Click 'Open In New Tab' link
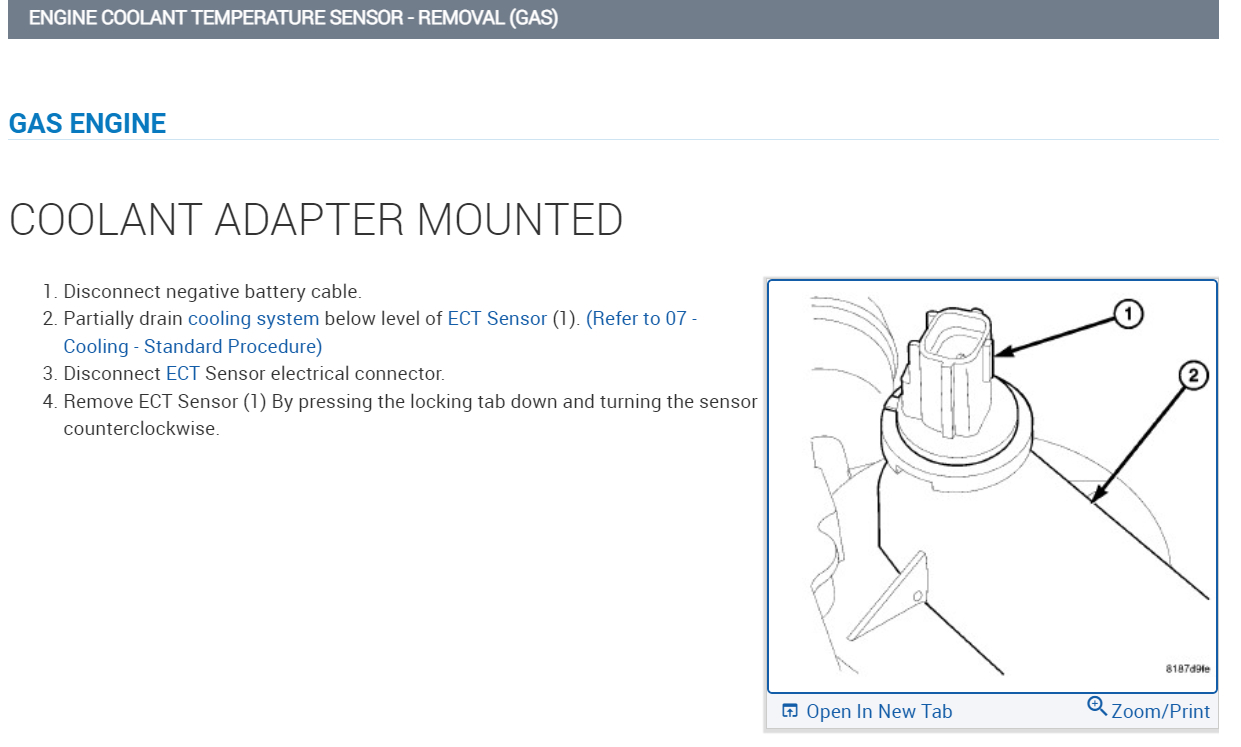The height and width of the screenshot is (747, 1241). coord(879,712)
